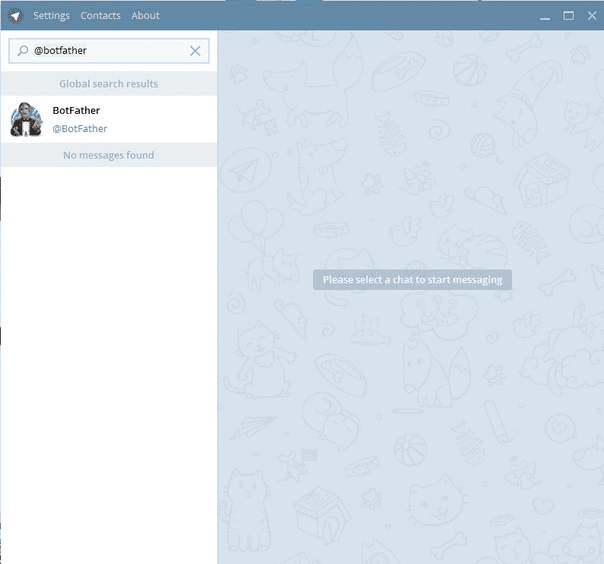The height and width of the screenshot is (564, 604).
Task: Open the BotFather chat by its bold name
Action: 76,110
